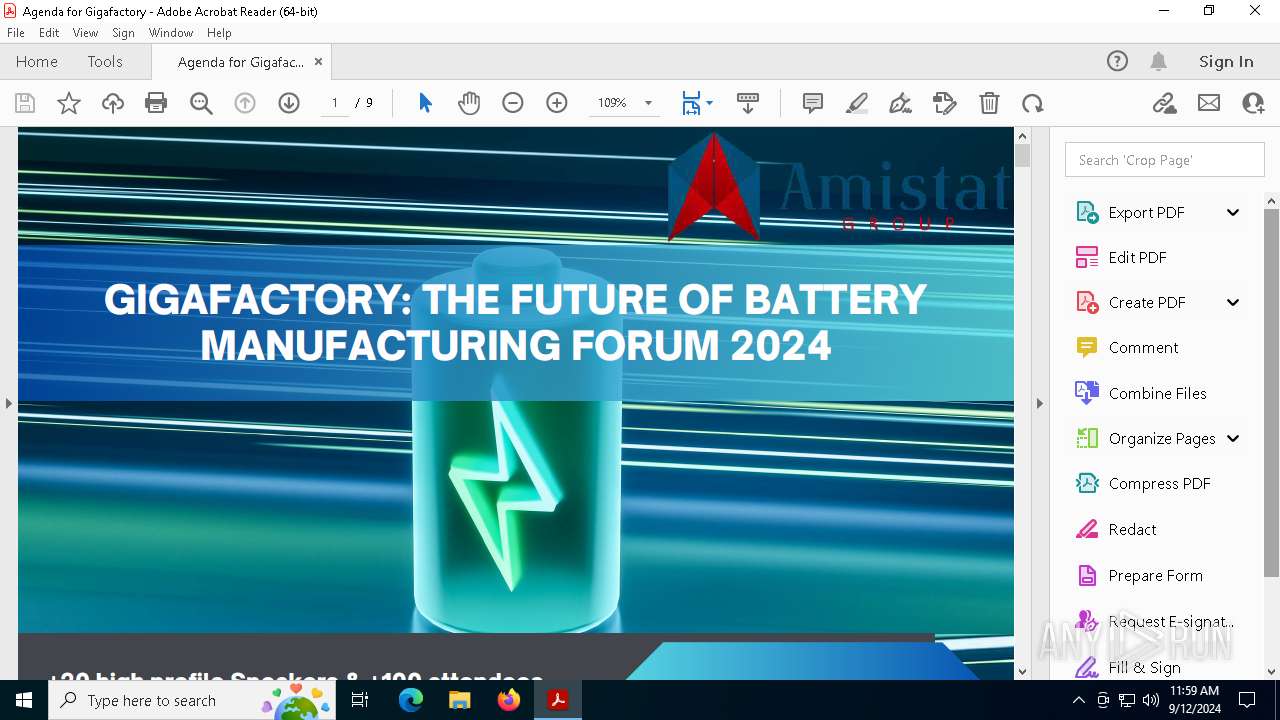
Task: Click the Save file icon
Action: click(x=25, y=103)
